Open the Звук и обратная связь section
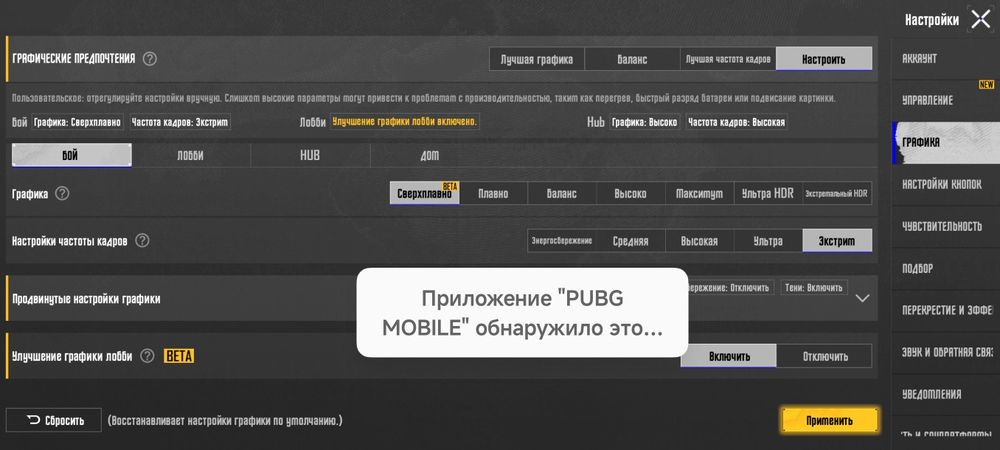The height and width of the screenshot is (450, 1000). click(x=946, y=352)
